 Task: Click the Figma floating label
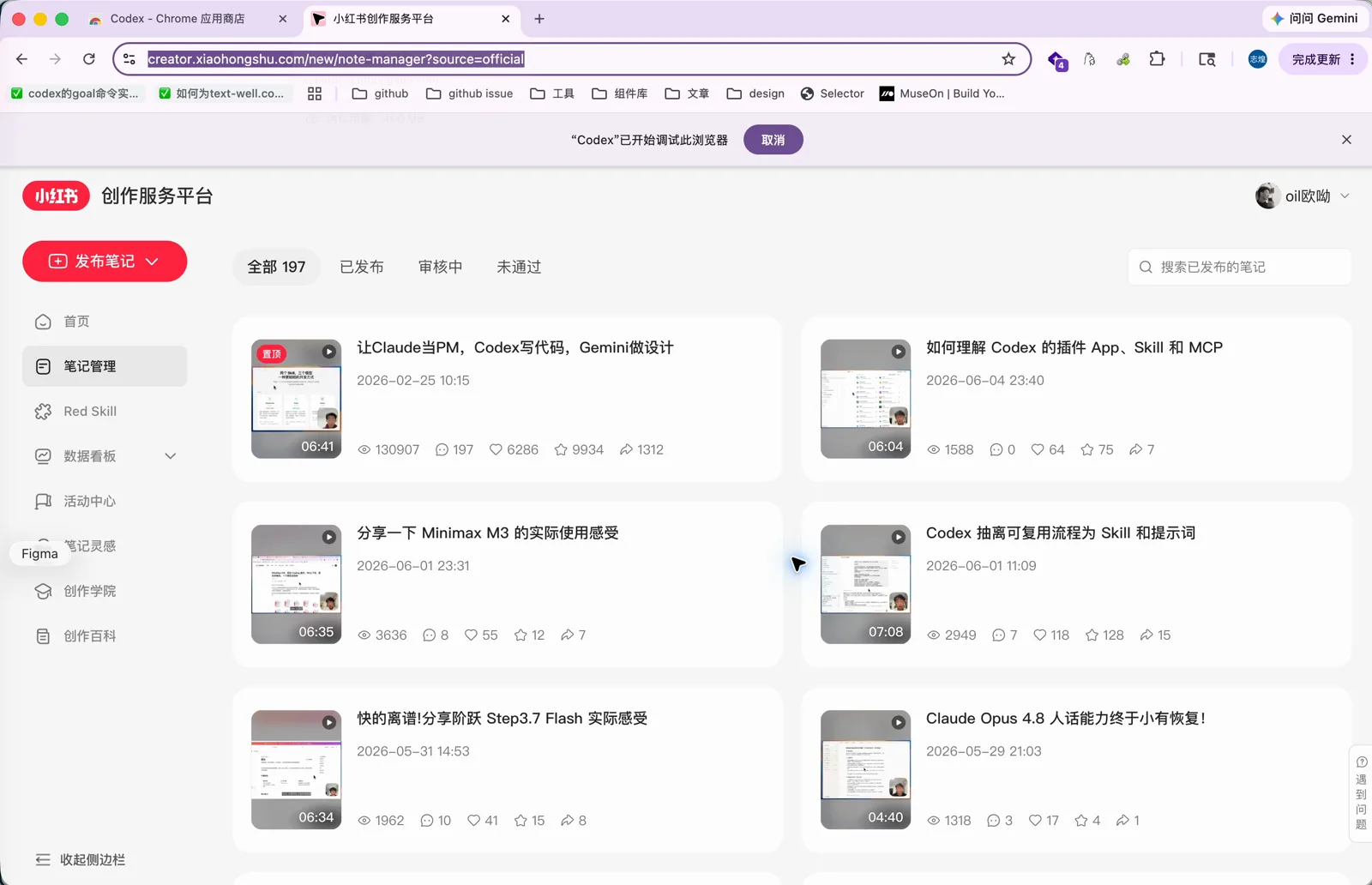39,554
